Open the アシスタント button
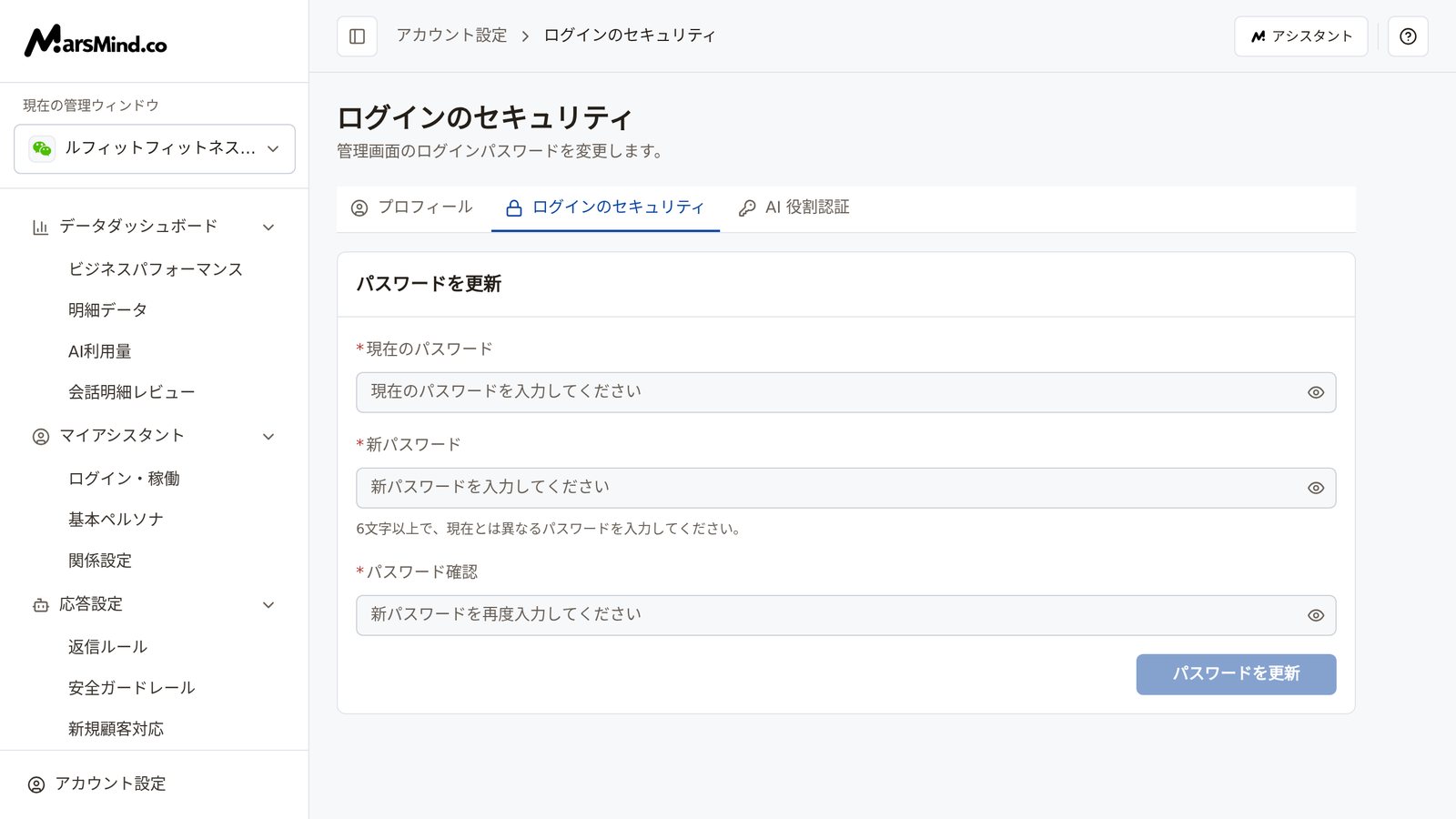The height and width of the screenshot is (819, 1456). [1301, 36]
